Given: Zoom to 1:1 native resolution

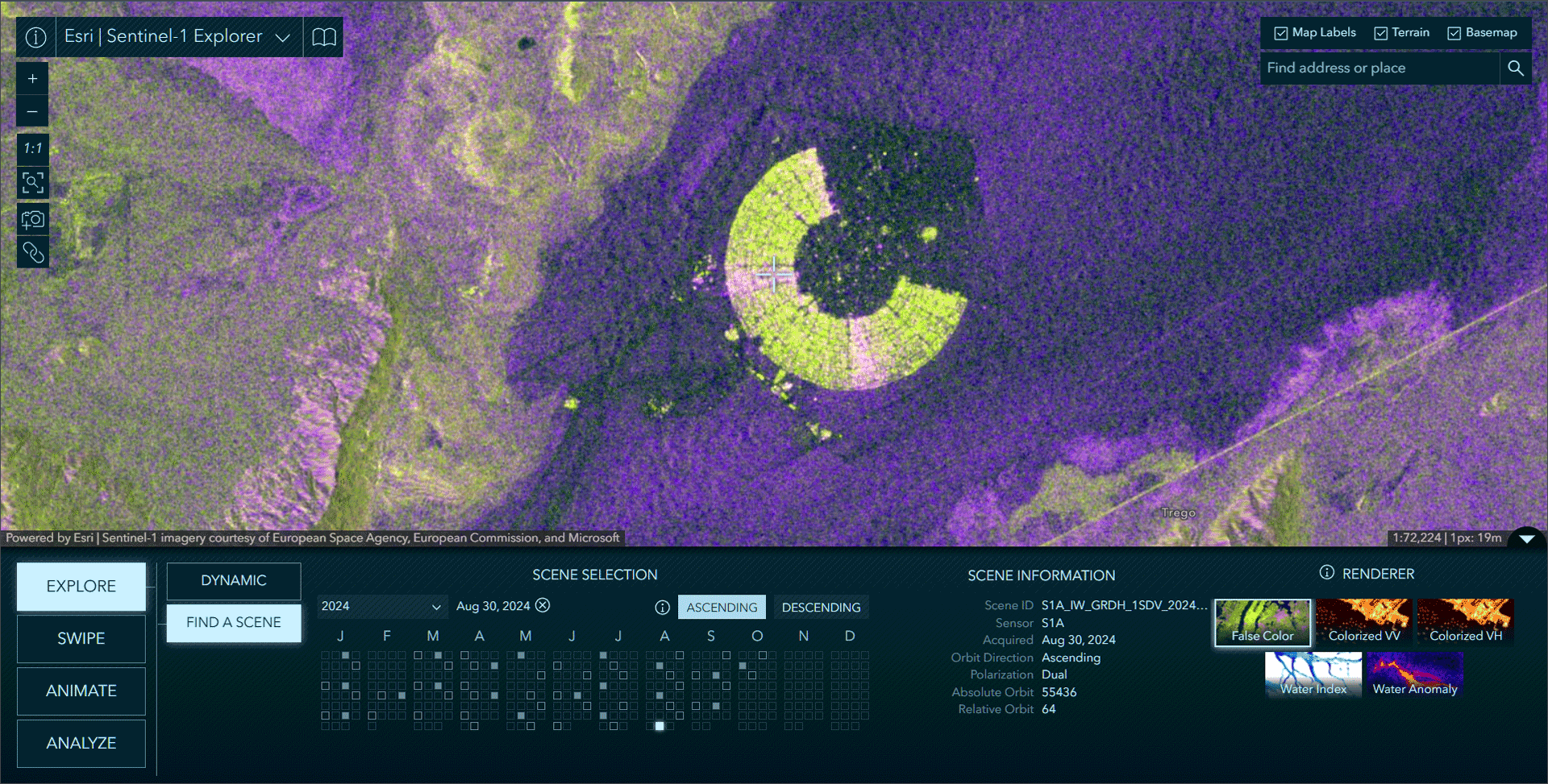Looking at the screenshot, I should pos(33,149).
